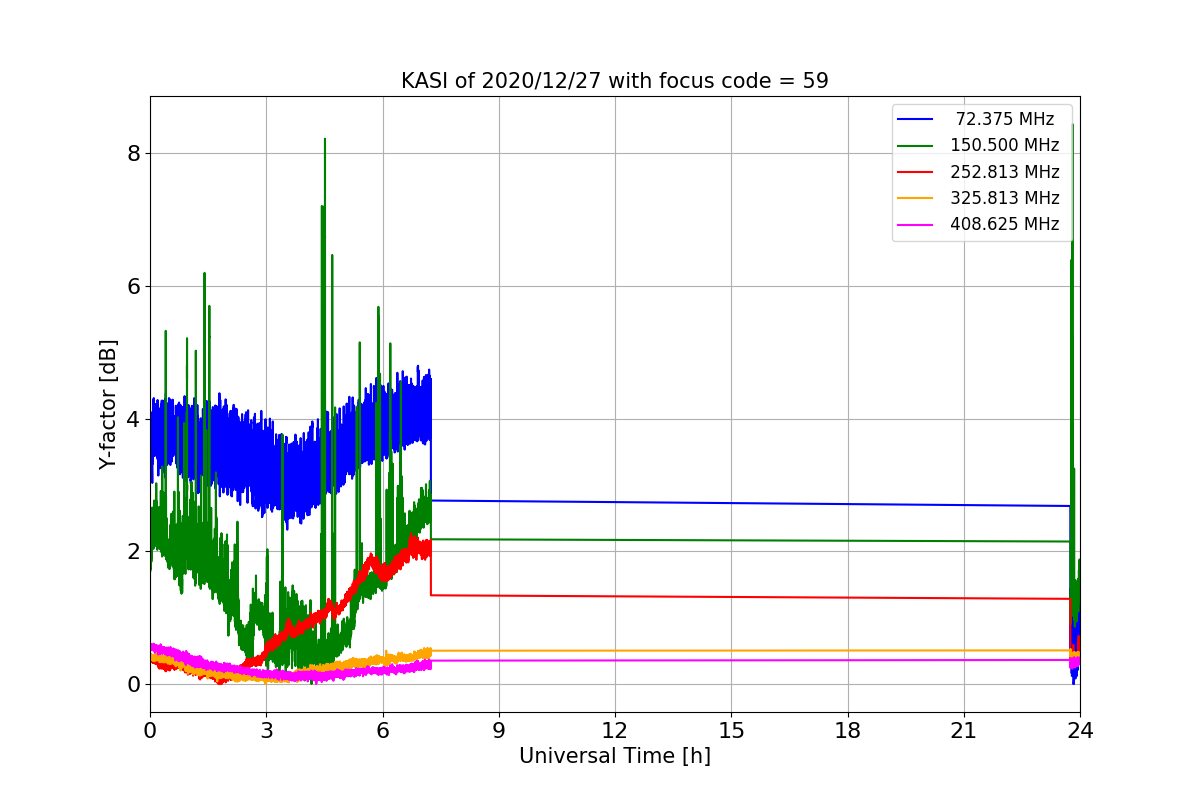Click the orange line sample in the legend
The image size is (1200, 800).
point(915,198)
